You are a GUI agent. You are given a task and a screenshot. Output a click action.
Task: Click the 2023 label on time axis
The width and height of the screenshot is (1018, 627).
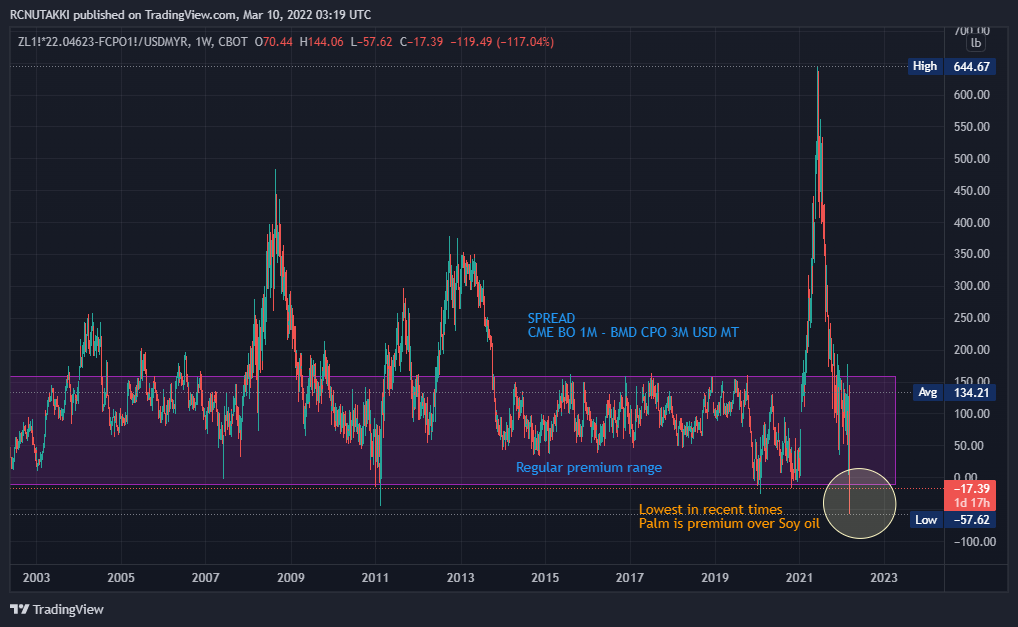(x=884, y=578)
